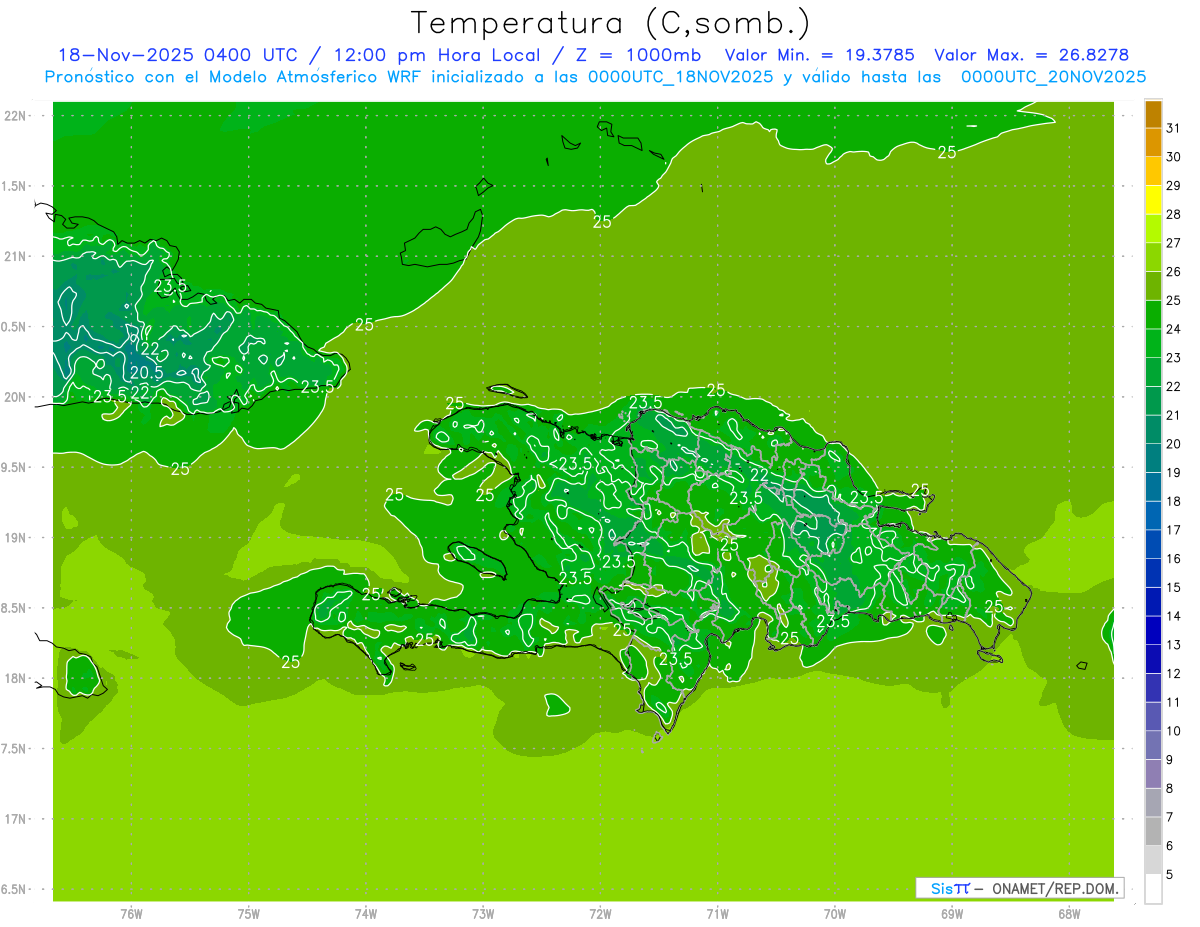Select the Valor Max. = 26.8278 text
The width and height of the screenshot is (1200, 927).
[x=1031, y=55]
